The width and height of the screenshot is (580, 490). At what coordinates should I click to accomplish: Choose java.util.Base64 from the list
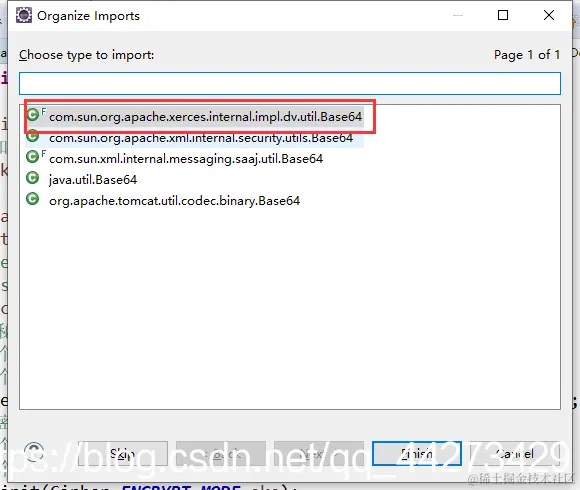tap(82, 180)
